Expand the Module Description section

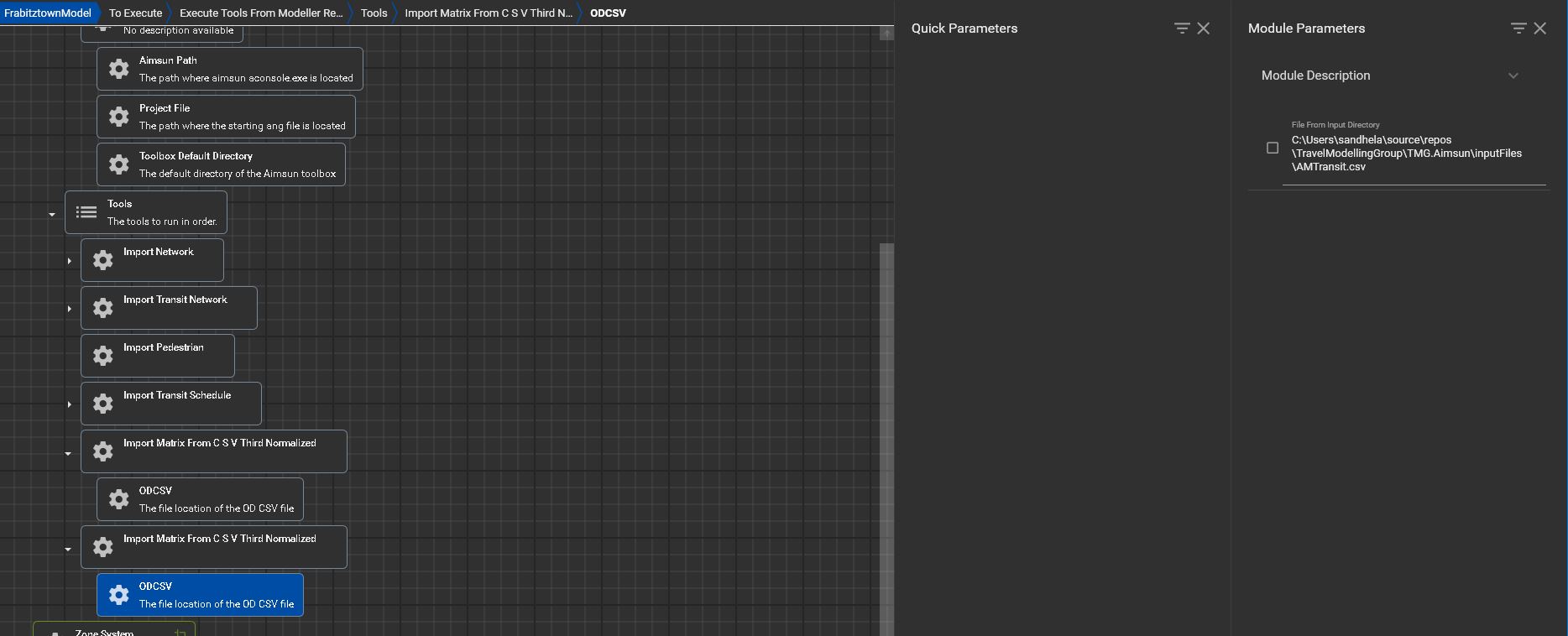click(1513, 76)
